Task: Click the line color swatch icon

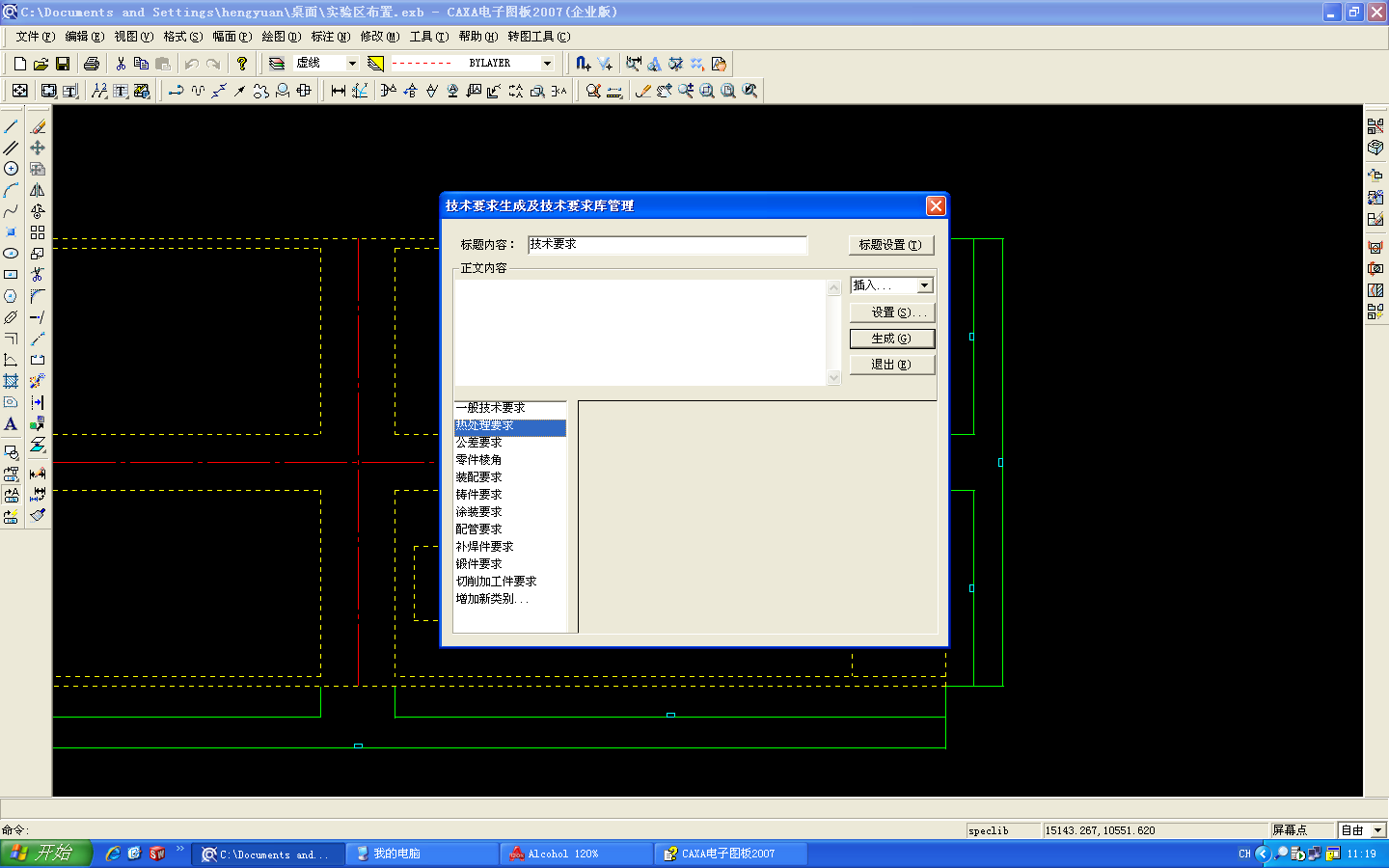Action: [x=376, y=64]
